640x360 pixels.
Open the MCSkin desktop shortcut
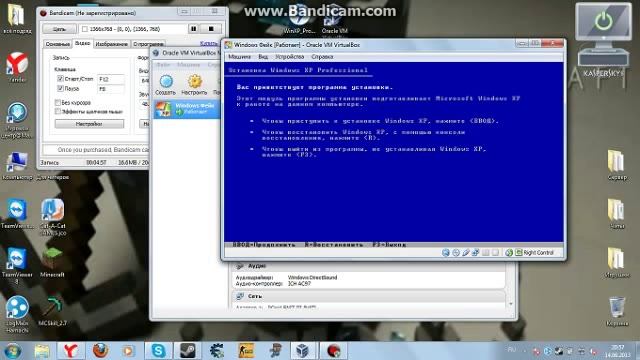pos(52,311)
